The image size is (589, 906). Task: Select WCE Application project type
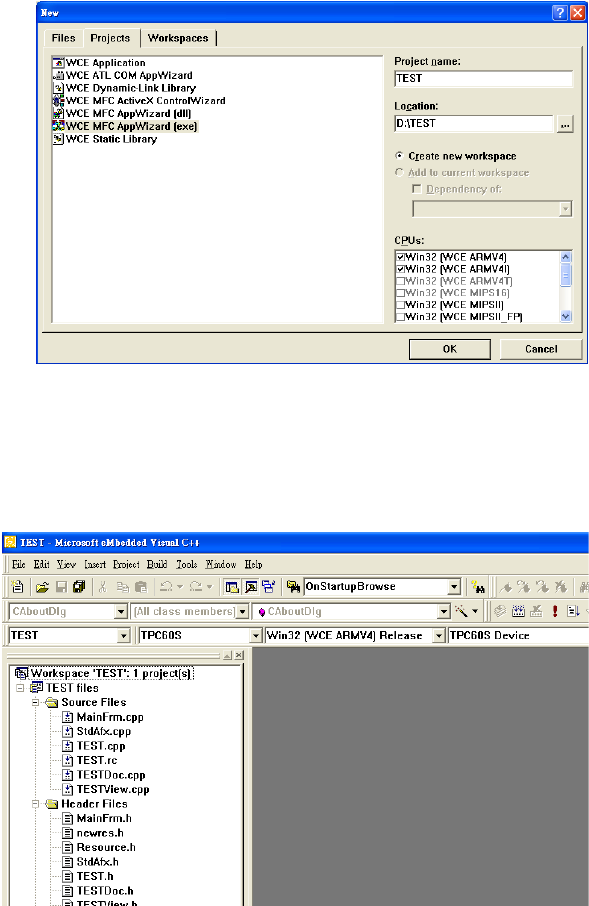pyautogui.click(x=105, y=62)
